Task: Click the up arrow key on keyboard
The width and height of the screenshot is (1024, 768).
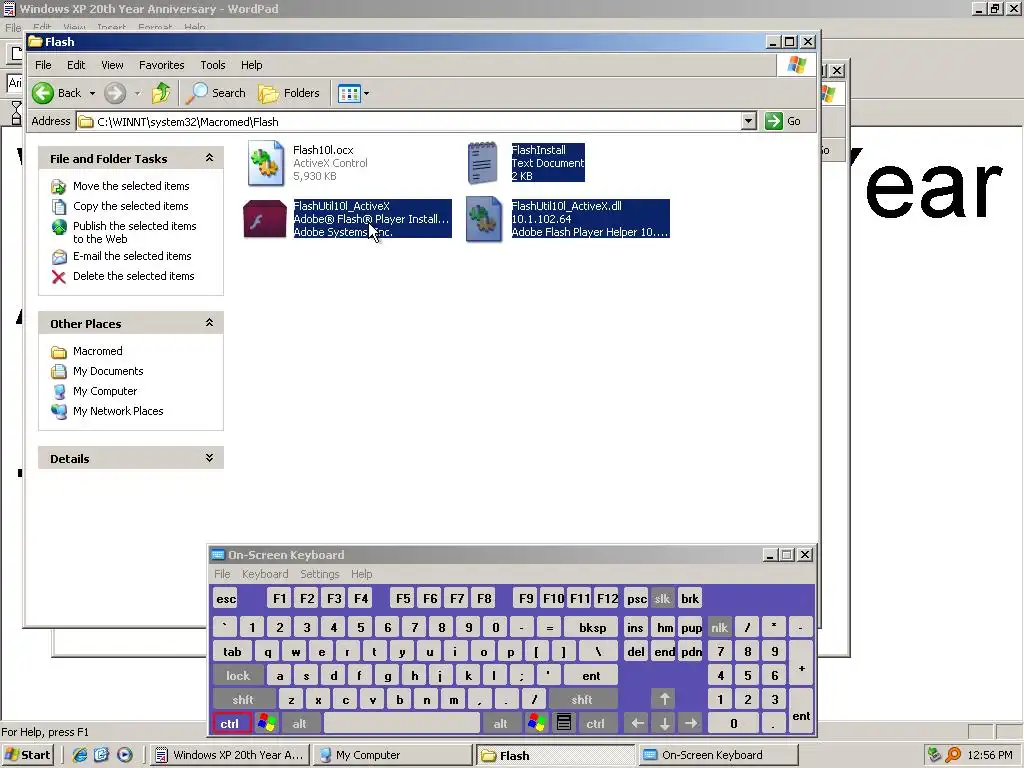Action: click(664, 699)
